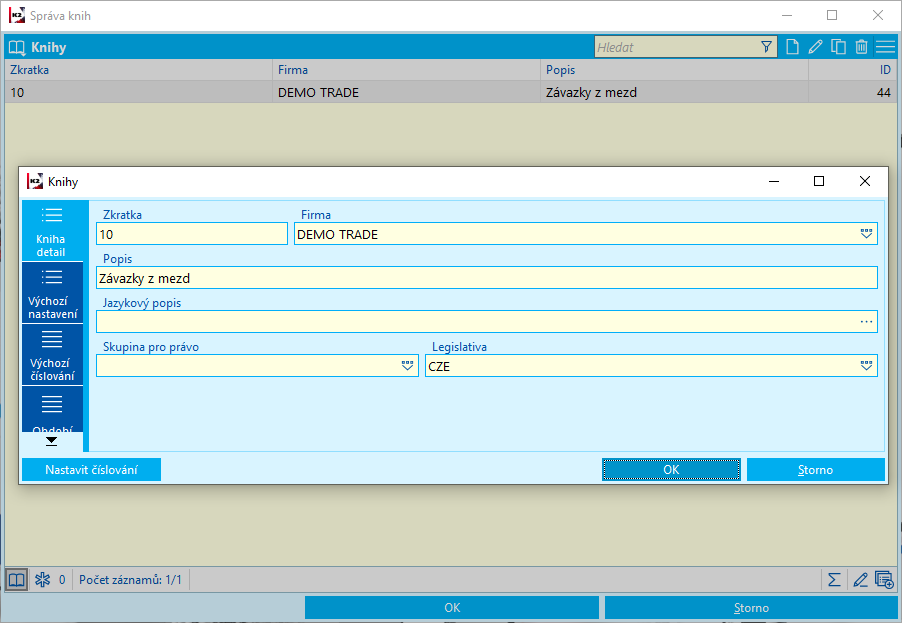The width and height of the screenshot is (902, 623).
Task: Click the filter funnel icon in search box
Action: click(766, 47)
